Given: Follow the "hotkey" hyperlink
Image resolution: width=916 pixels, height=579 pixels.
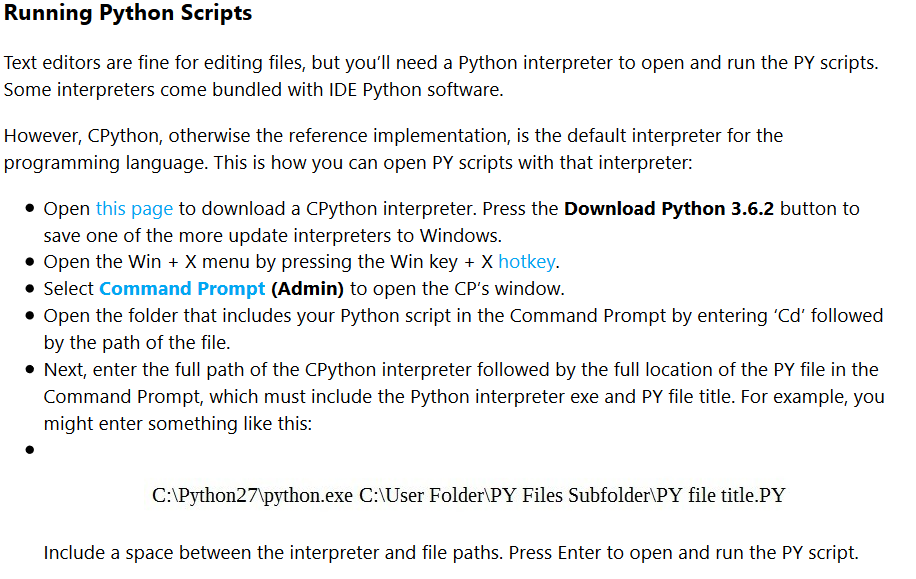Looking at the screenshot, I should point(528,262).
